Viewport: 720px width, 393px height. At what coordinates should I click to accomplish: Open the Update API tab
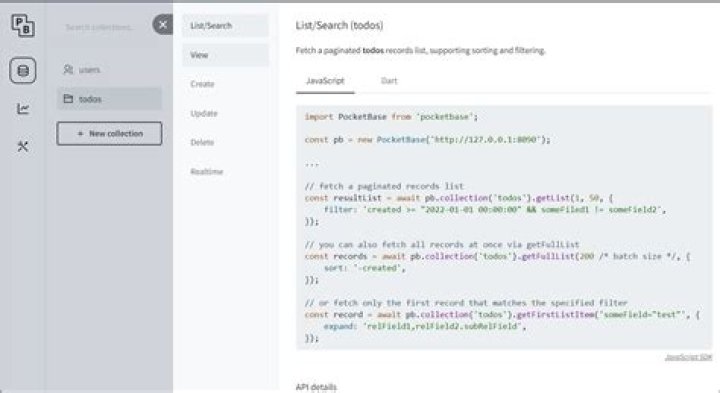pyautogui.click(x=225, y=113)
